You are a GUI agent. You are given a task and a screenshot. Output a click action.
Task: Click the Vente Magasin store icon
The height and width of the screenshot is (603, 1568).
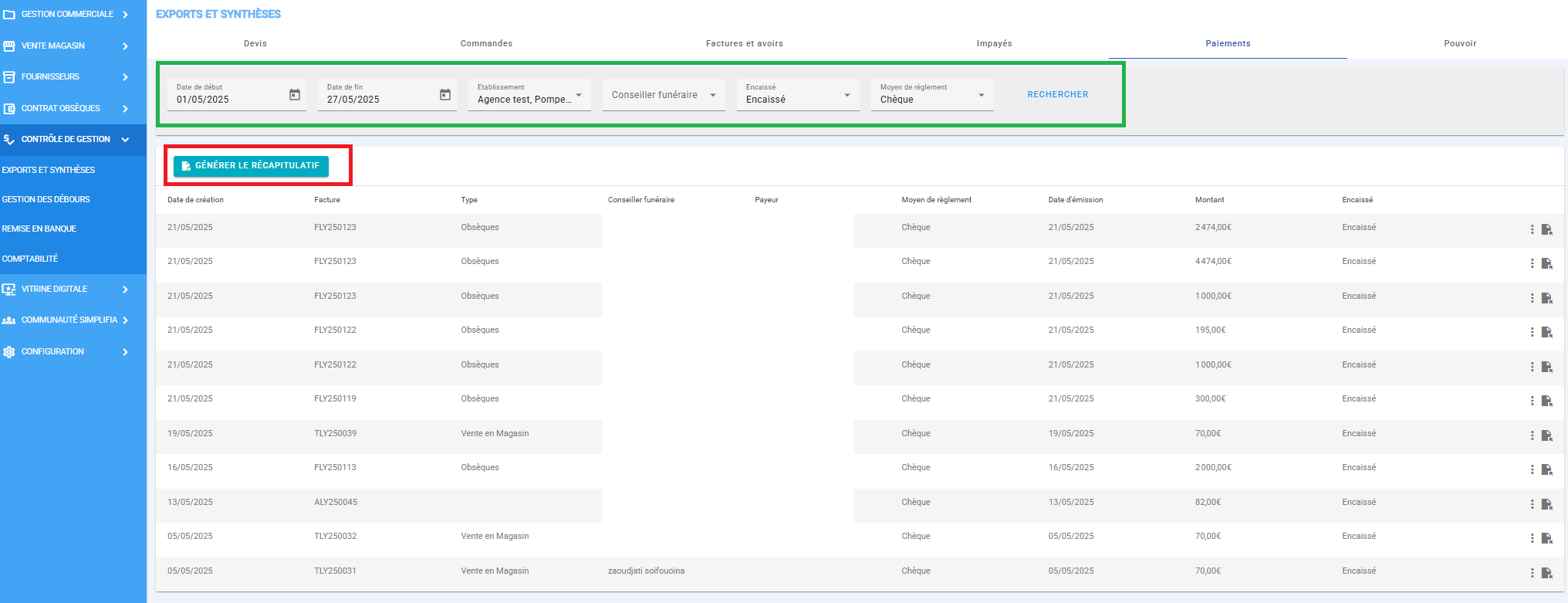point(9,46)
